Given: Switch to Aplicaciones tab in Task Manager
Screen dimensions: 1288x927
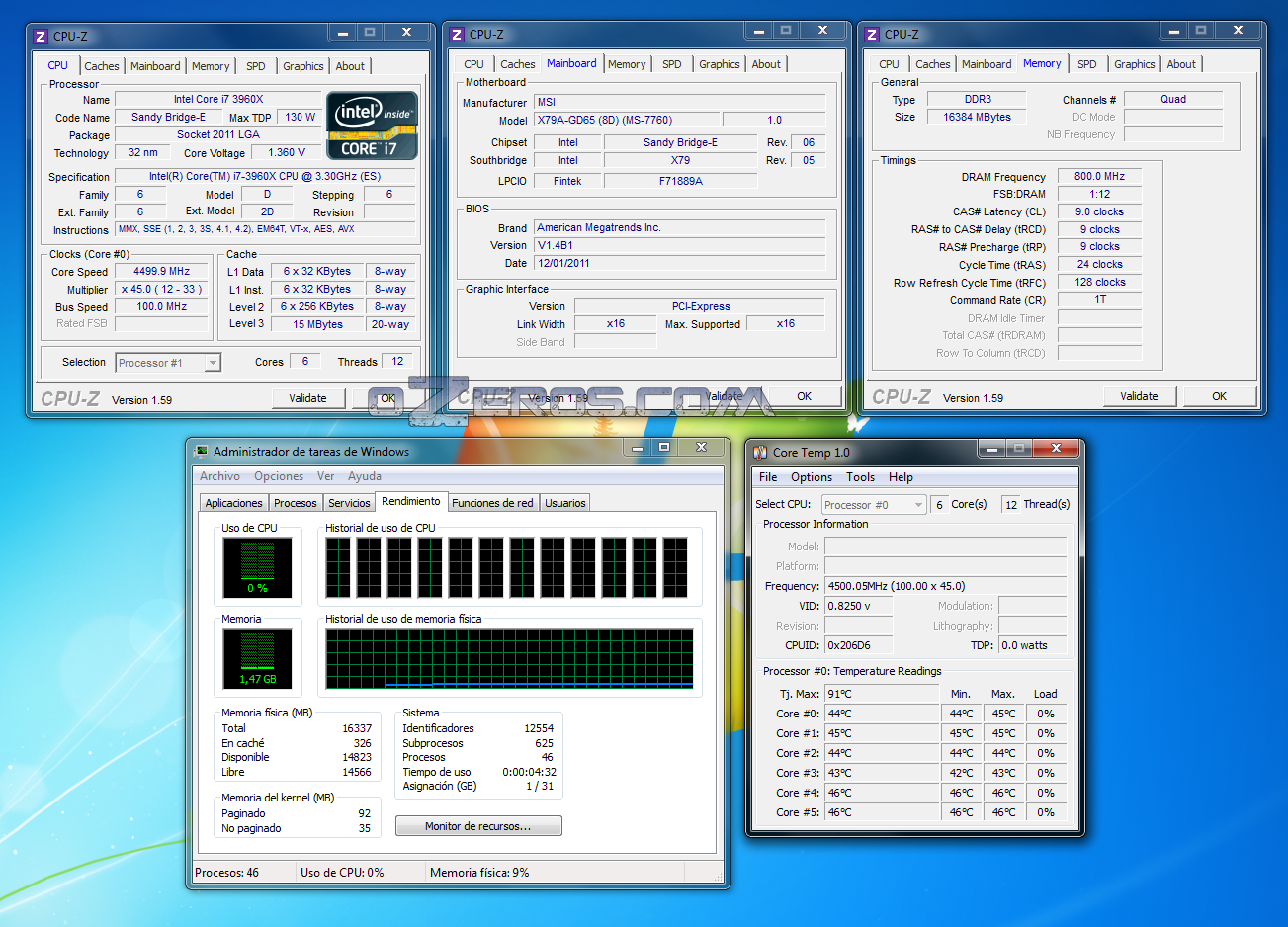Looking at the screenshot, I should click(233, 503).
